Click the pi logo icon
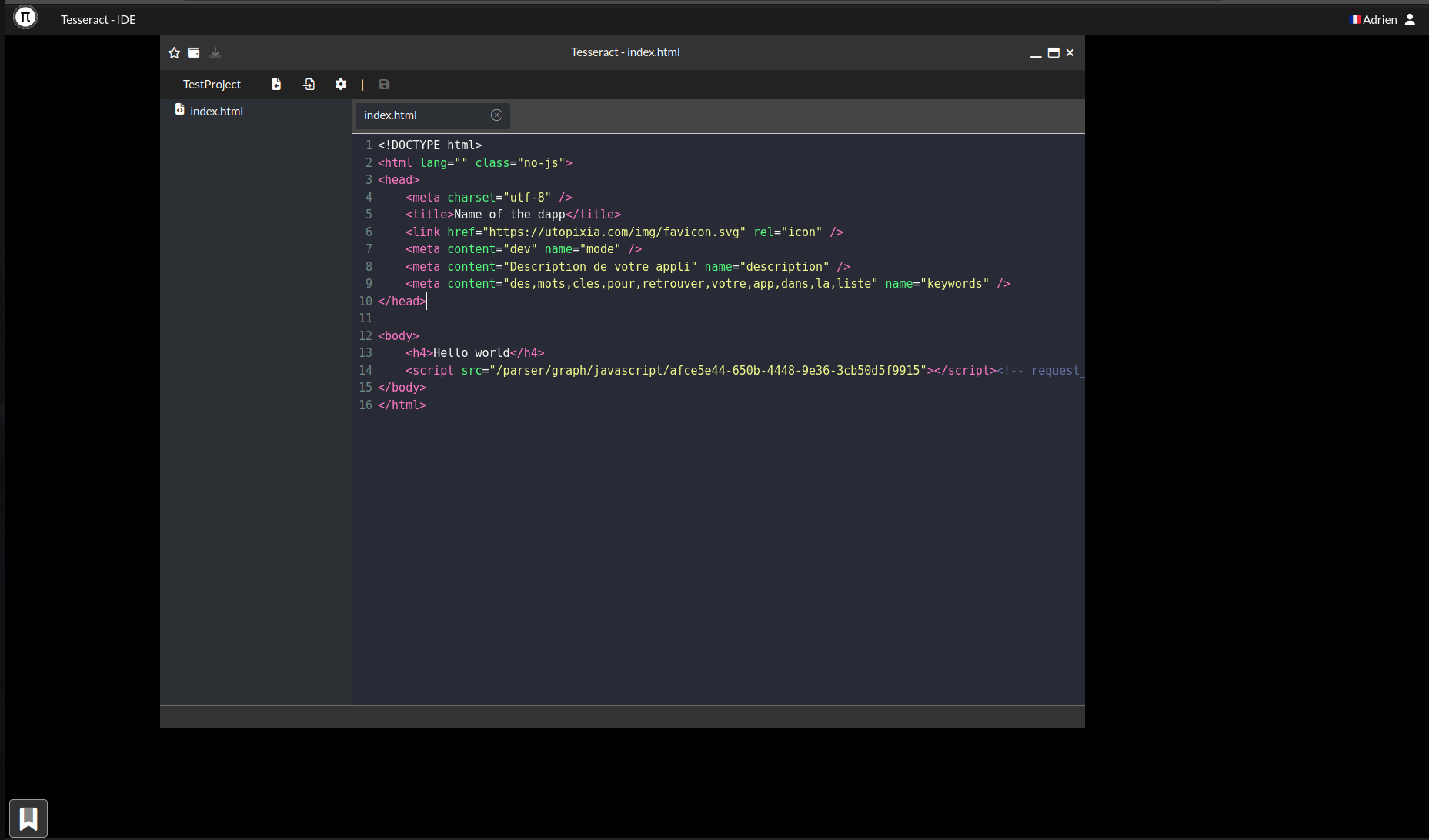The width and height of the screenshot is (1429, 840). [x=25, y=17]
